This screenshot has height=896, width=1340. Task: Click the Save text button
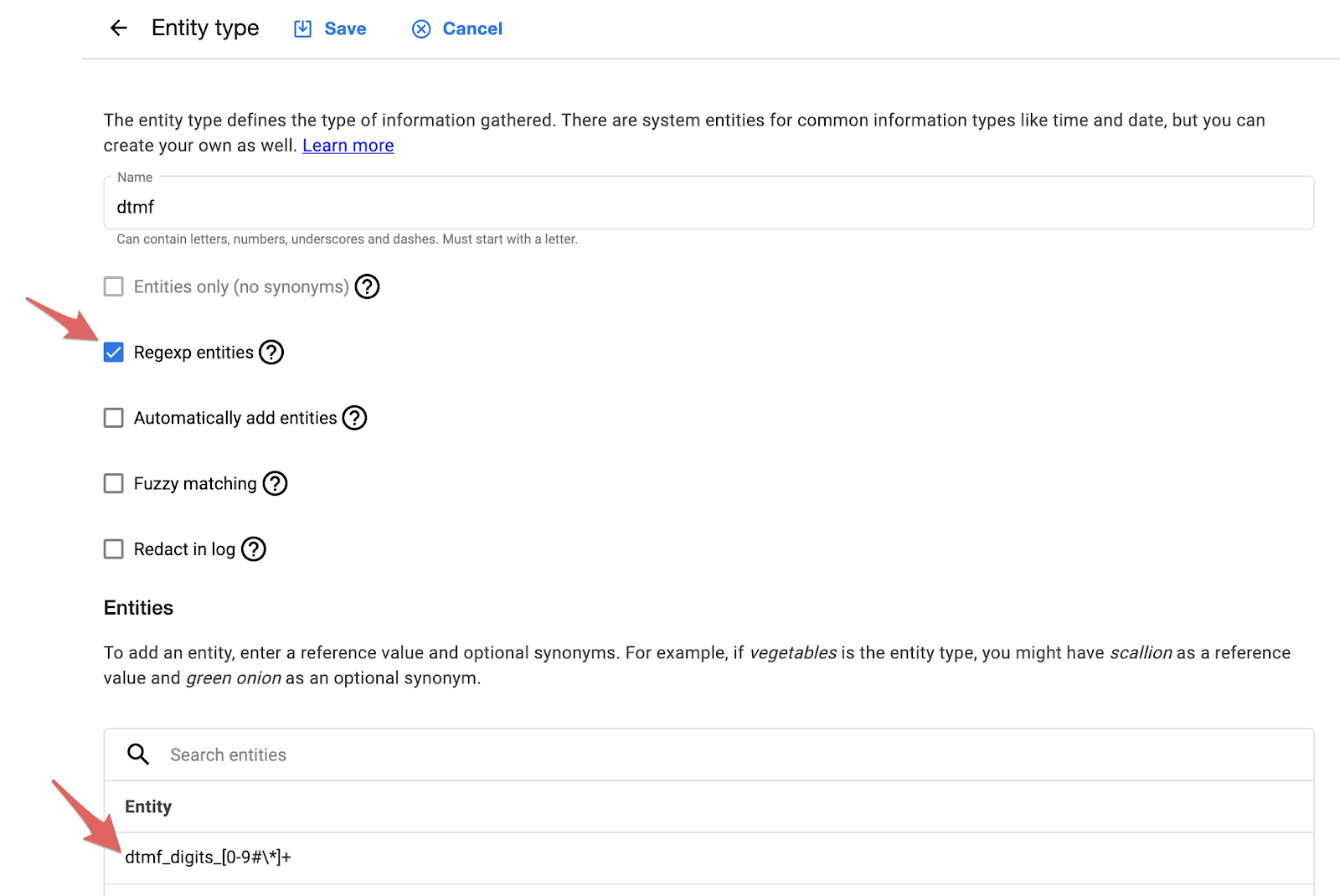click(x=345, y=29)
